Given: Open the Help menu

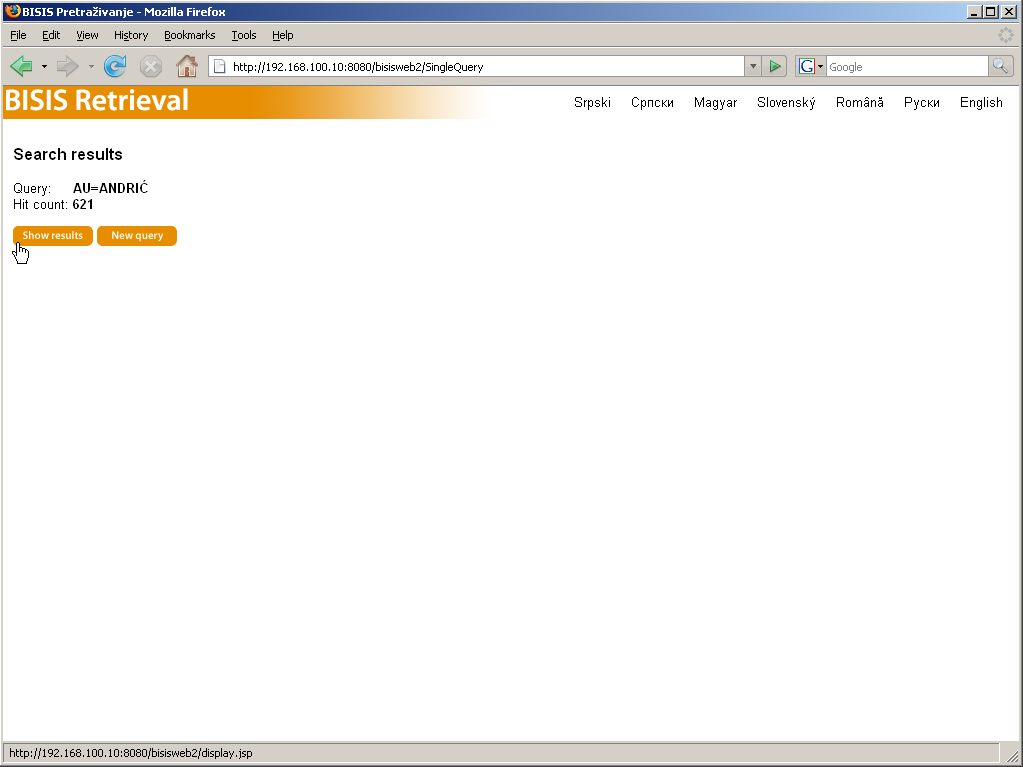Looking at the screenshot, I should click(282, 35).
